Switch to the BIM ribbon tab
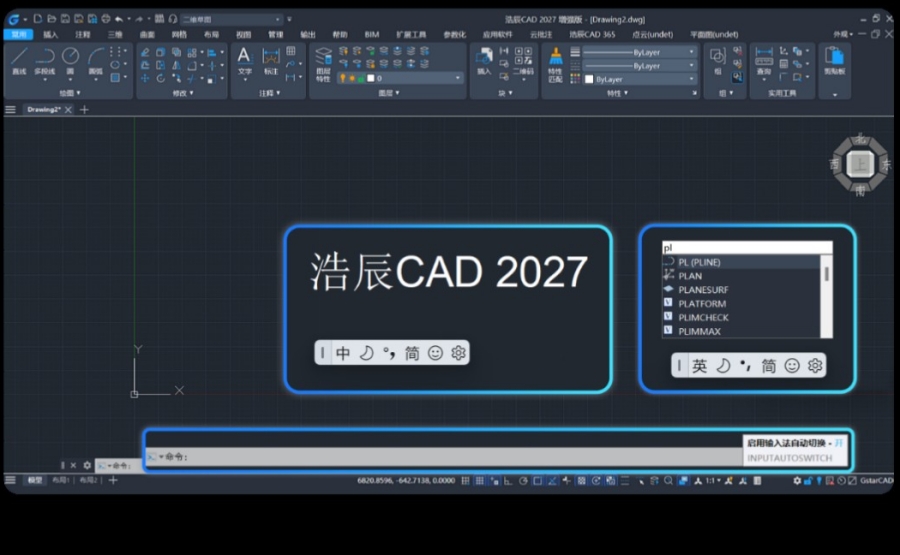The width and height of the screenshot is (900, 555). [372, 34]
